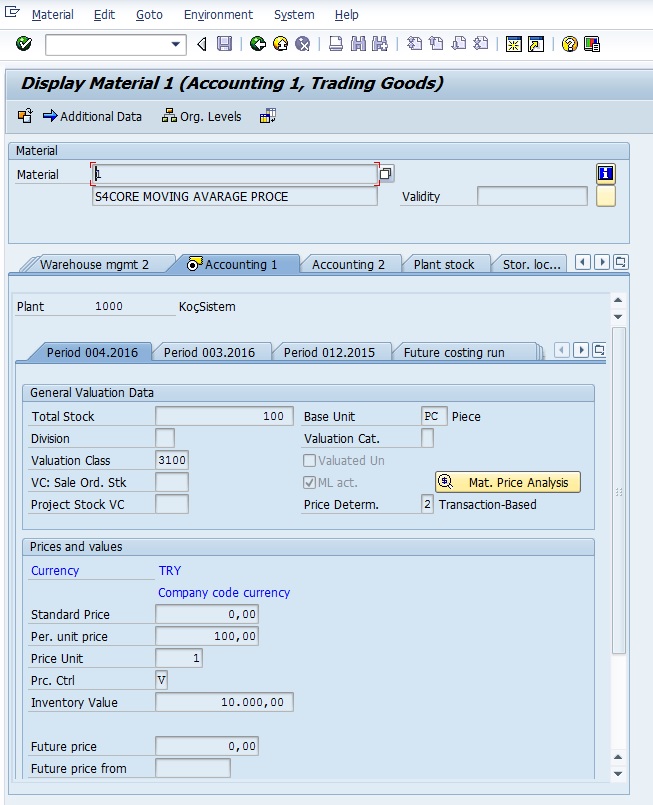Image resolution: width=653 pixels, height=805 pixels.
Task: Open the command field dropdown arrow
Action: point(177,44)
